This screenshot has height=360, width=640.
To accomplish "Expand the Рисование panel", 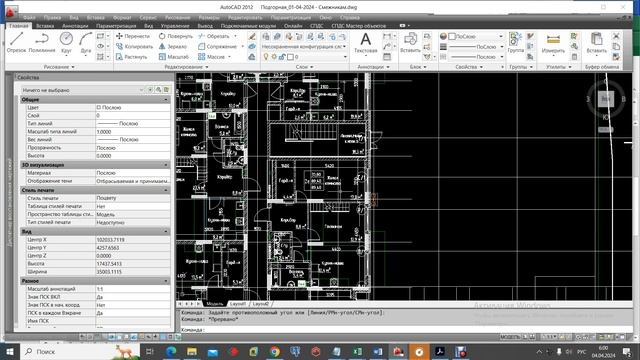I will (x=59, y=67).
